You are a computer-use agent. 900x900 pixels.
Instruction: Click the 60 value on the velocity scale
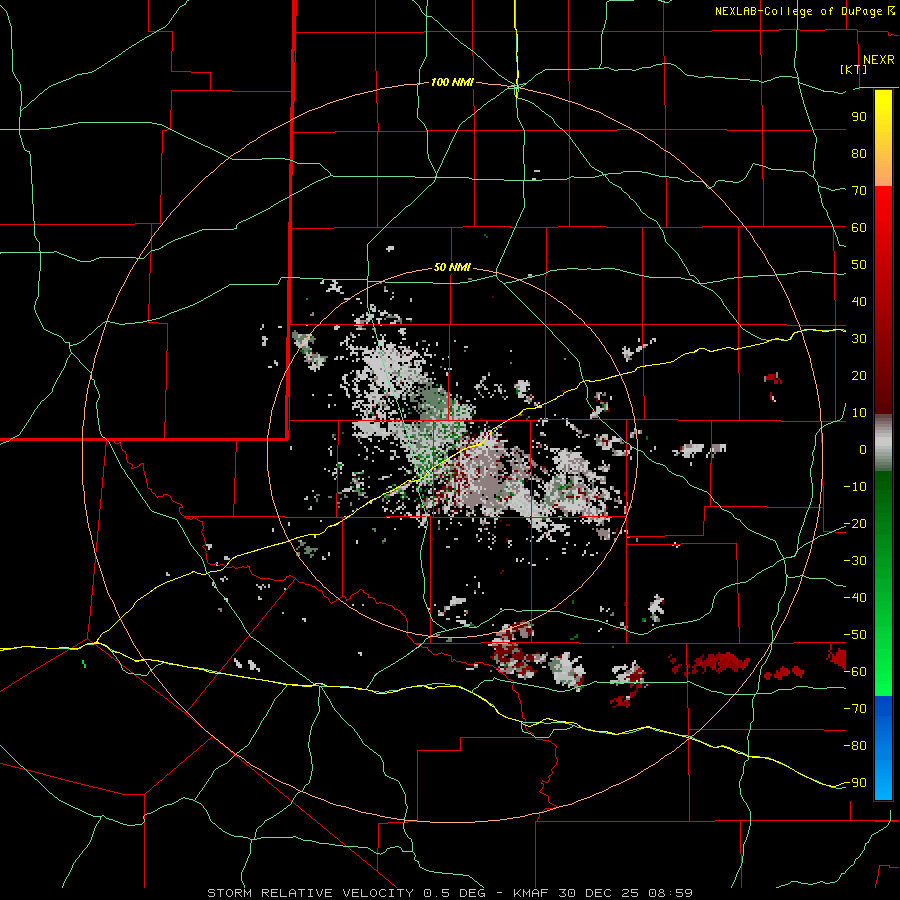[x=859, y=228]
